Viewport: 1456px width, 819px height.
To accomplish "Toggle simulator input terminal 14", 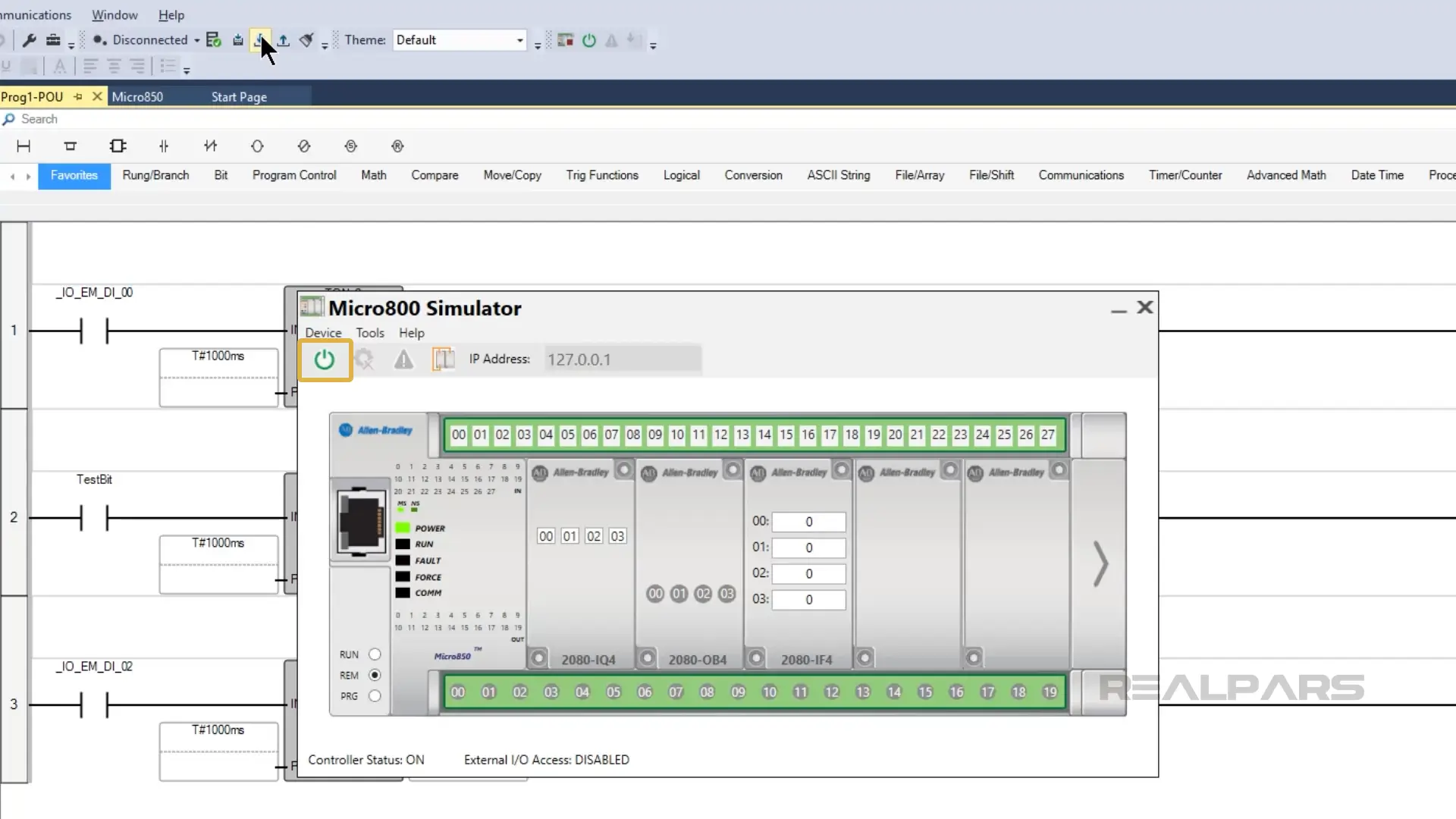I will coord(764,435).
